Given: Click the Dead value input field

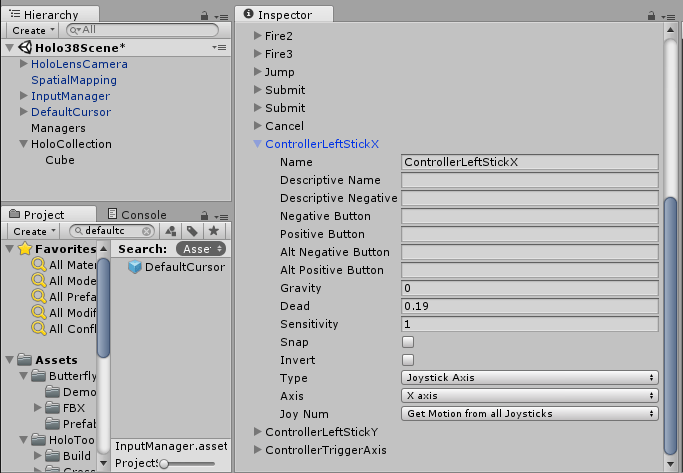Looking at the screenshot, I should click(x=529, y=306).
